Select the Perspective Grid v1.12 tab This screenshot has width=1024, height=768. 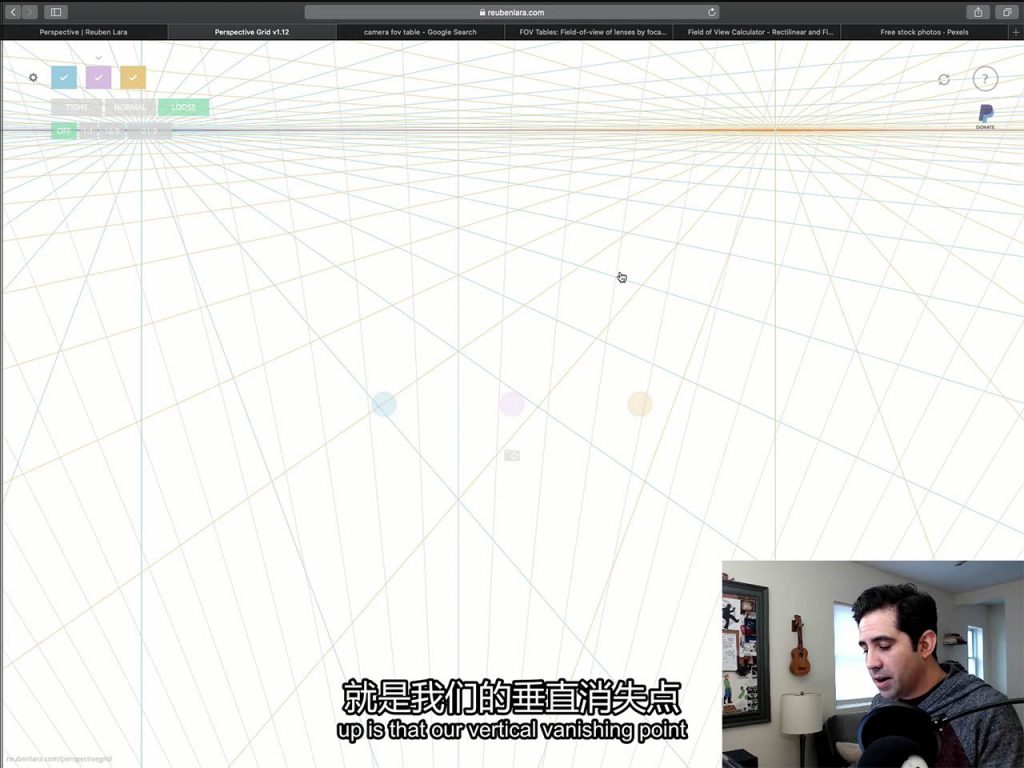pos(252,31)
